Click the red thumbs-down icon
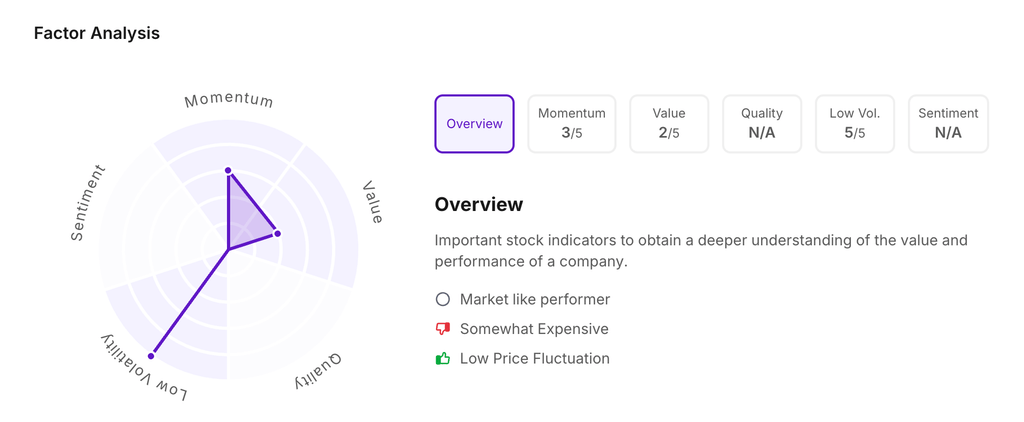1024x422 pixels. [x=443, y=329]
